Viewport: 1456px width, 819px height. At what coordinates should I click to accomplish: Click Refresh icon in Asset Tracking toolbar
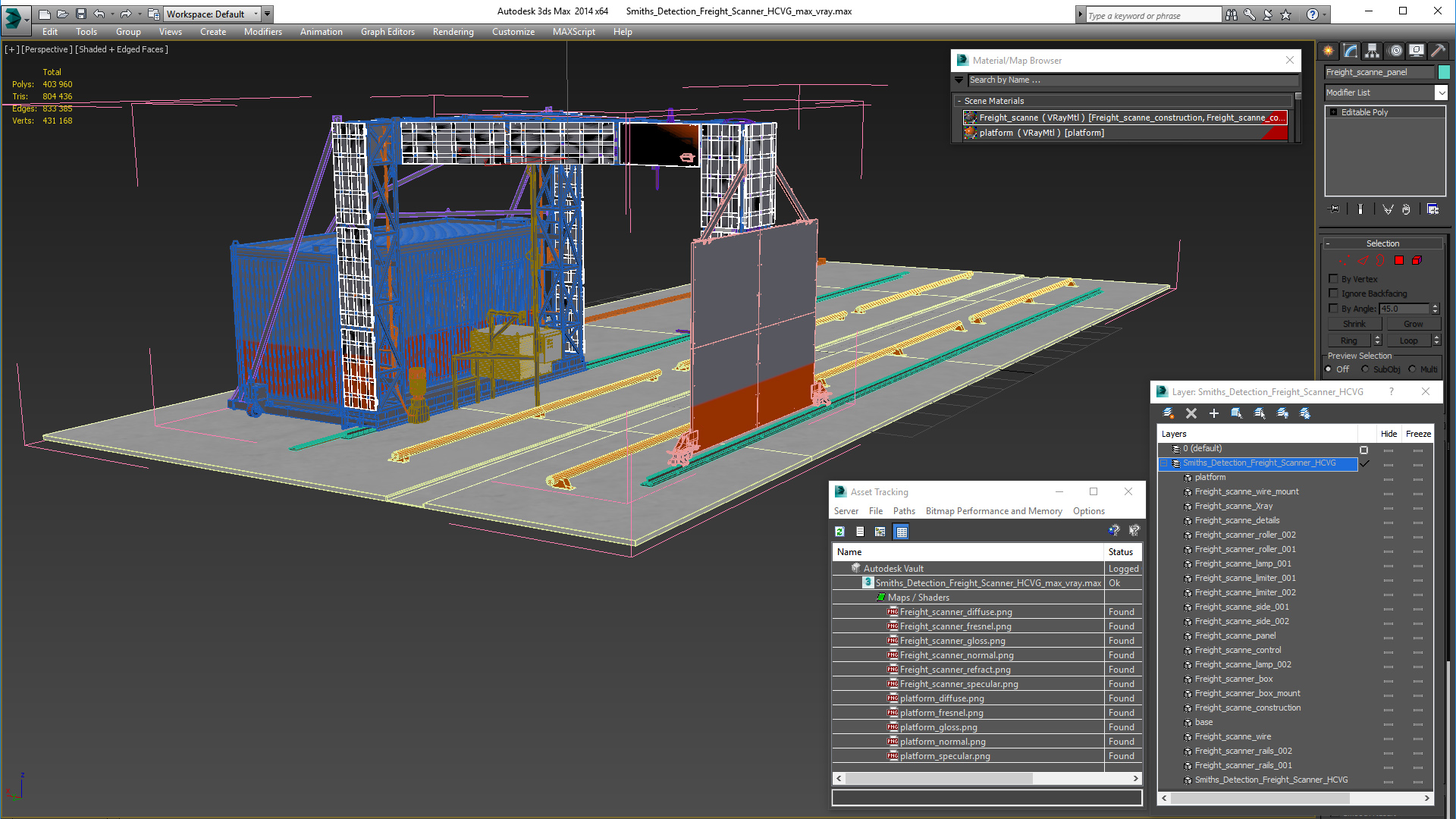click(839, 532)
